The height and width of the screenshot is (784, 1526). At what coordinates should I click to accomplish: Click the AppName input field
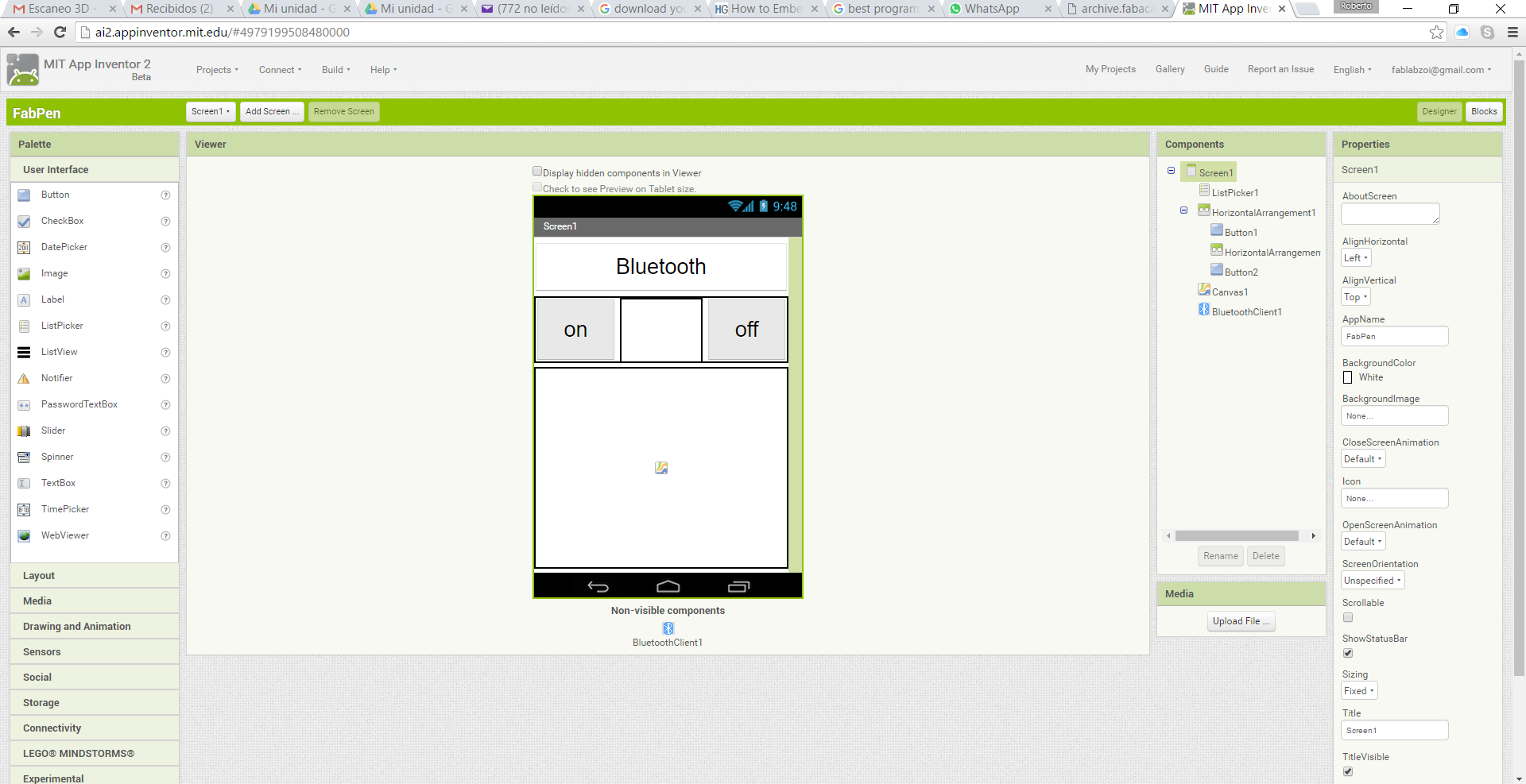(x=1394, y=337)
